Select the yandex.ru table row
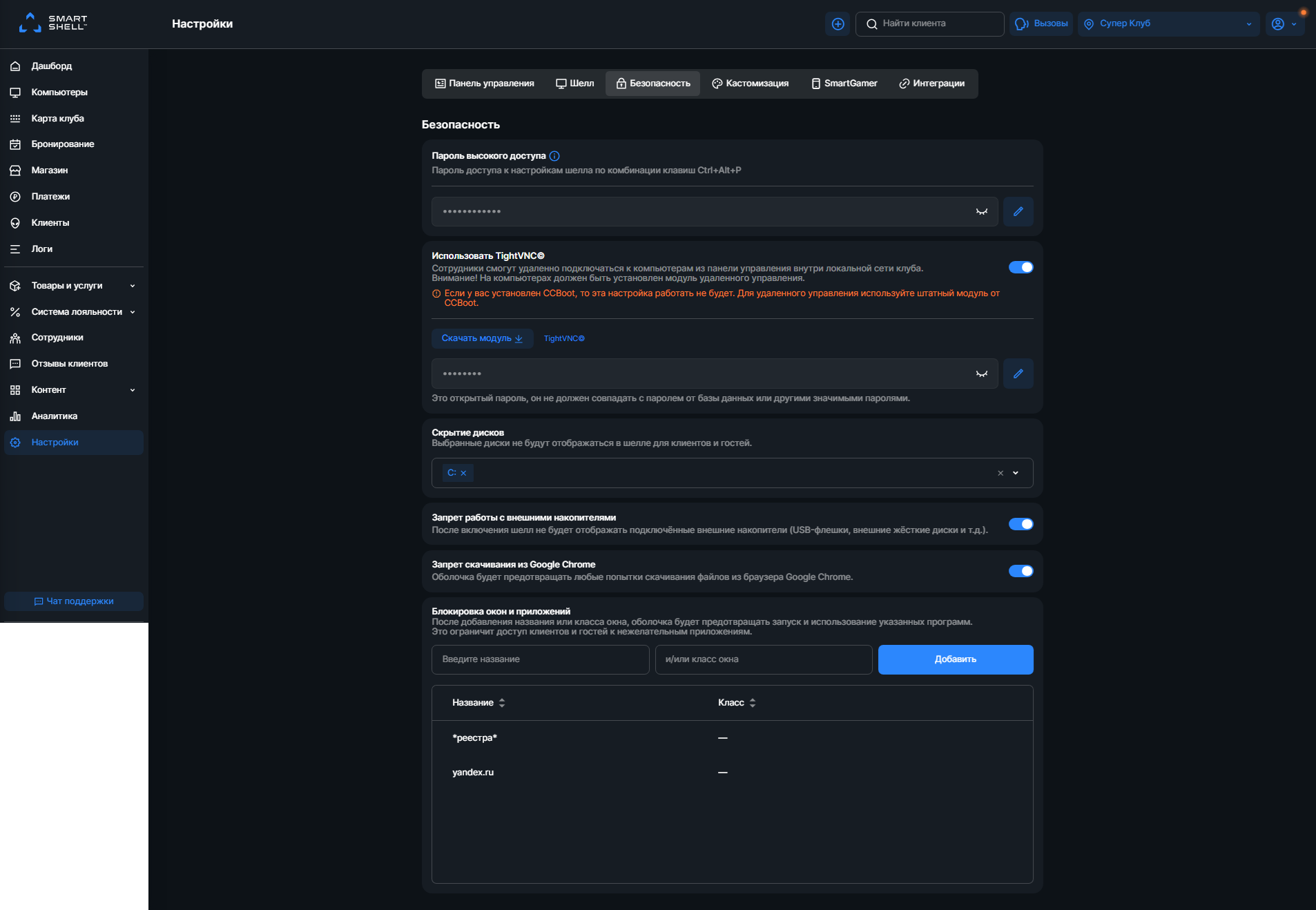This screenshot has height=910, width=1316. [x=732, y=773]
